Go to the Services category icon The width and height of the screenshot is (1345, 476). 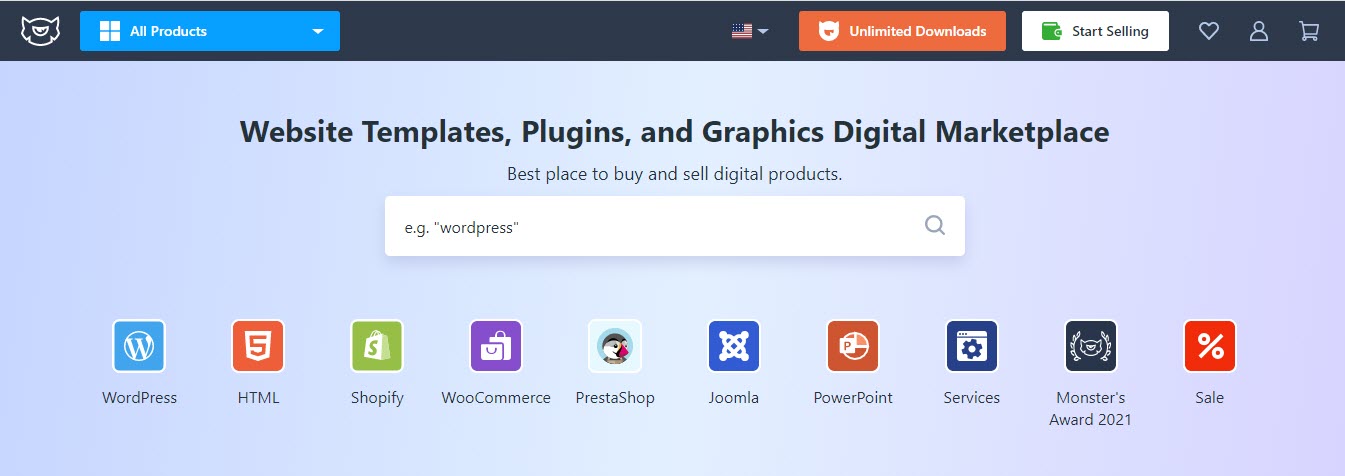(x=972, y=346)
